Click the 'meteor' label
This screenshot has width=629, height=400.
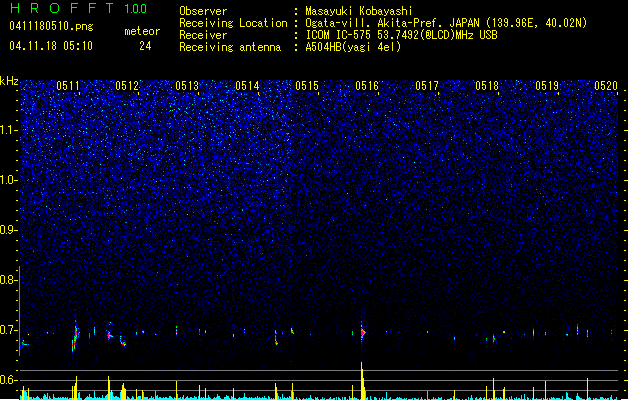(142, 31)
